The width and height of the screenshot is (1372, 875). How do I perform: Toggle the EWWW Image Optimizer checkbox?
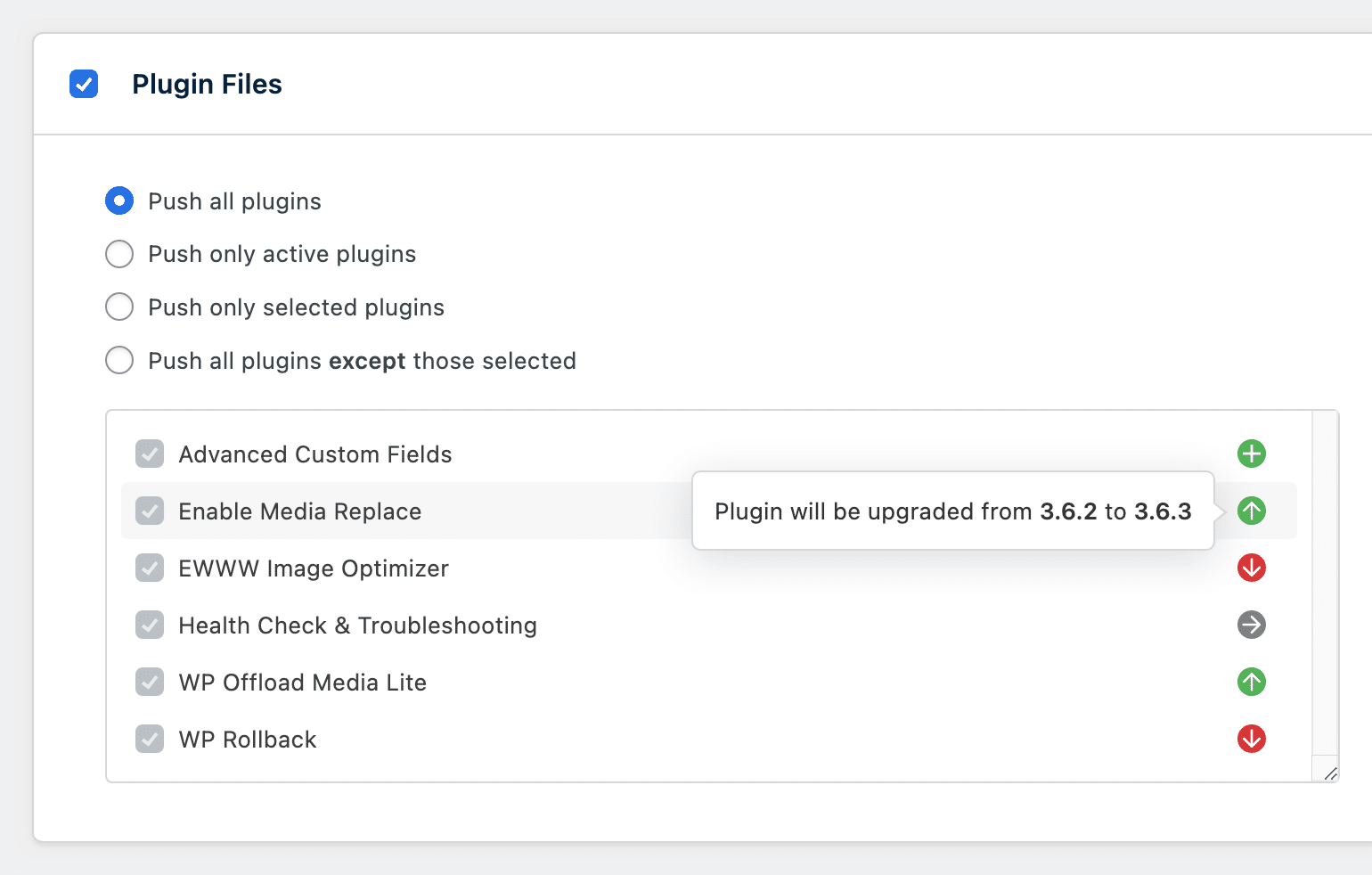pyautogui.click(x=150, y=568)
